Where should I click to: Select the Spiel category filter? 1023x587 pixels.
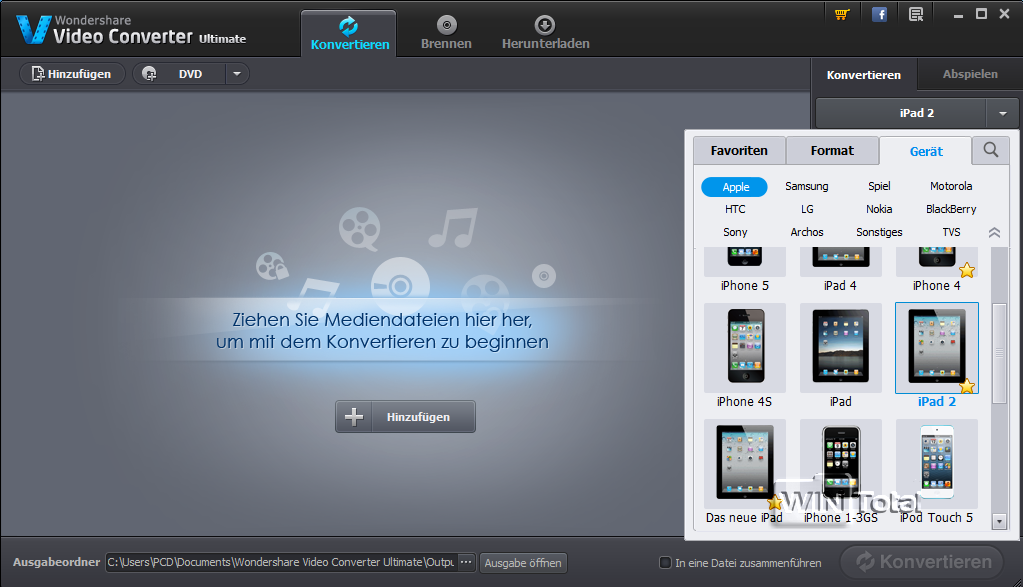click(879, 186)
